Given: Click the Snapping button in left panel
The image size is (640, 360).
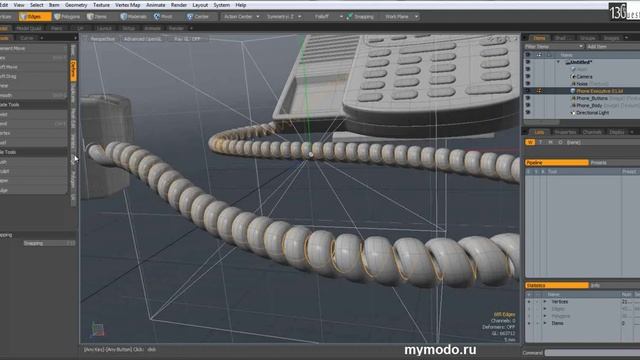Looking at the screenshot, I should coord(49,243).
